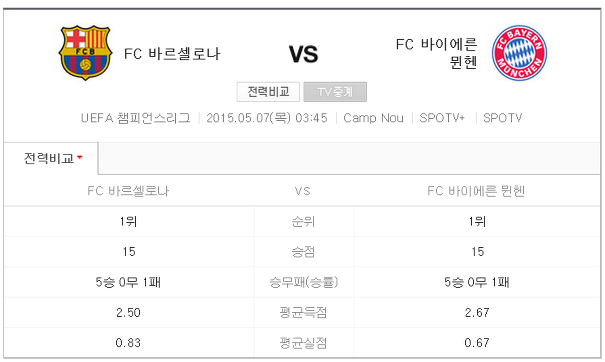Click Barcelona's 0.83 average conceded value
This screenshot has height=362, width=605.
click(128, 343)
